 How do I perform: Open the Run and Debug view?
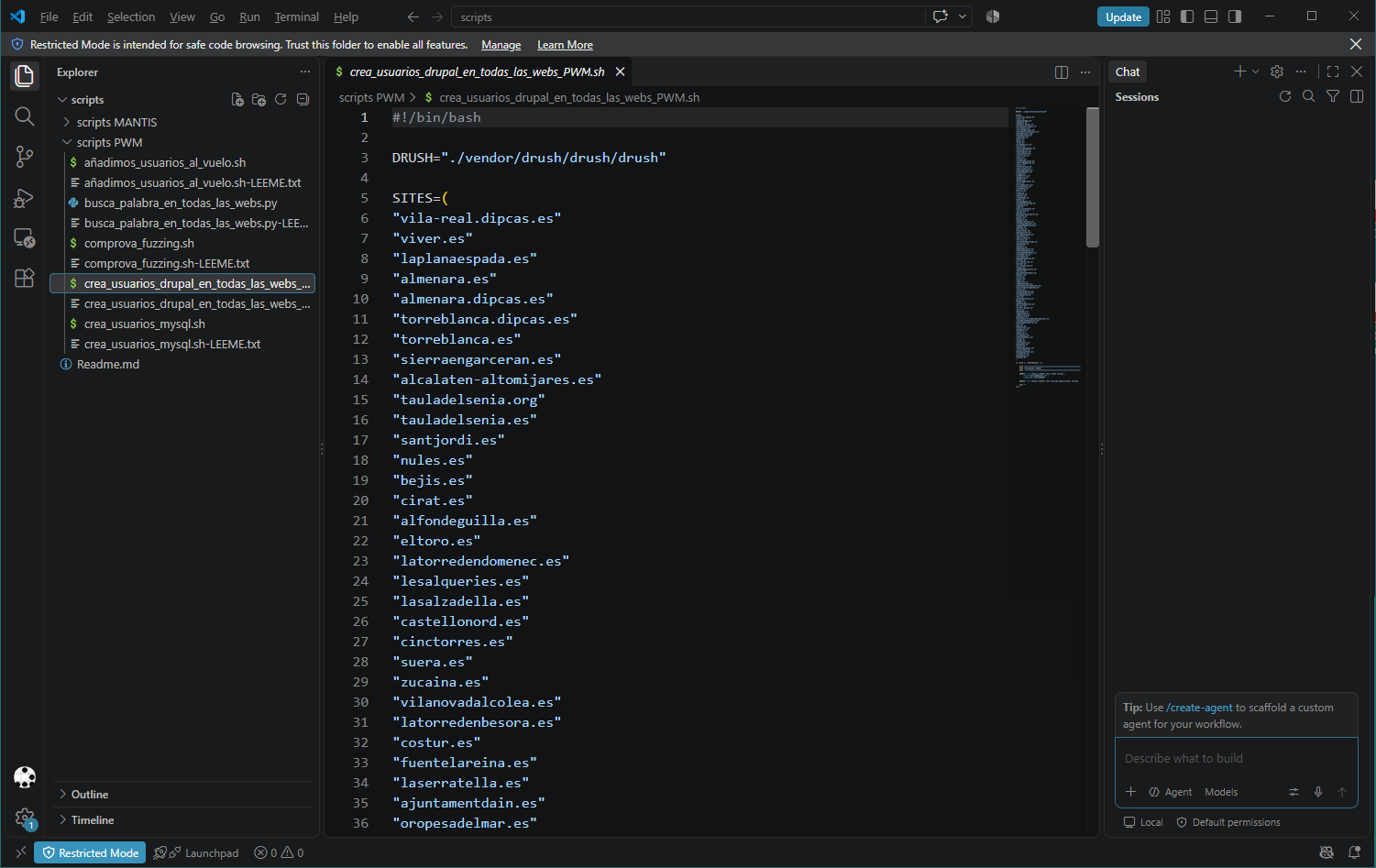click(25, 197)
